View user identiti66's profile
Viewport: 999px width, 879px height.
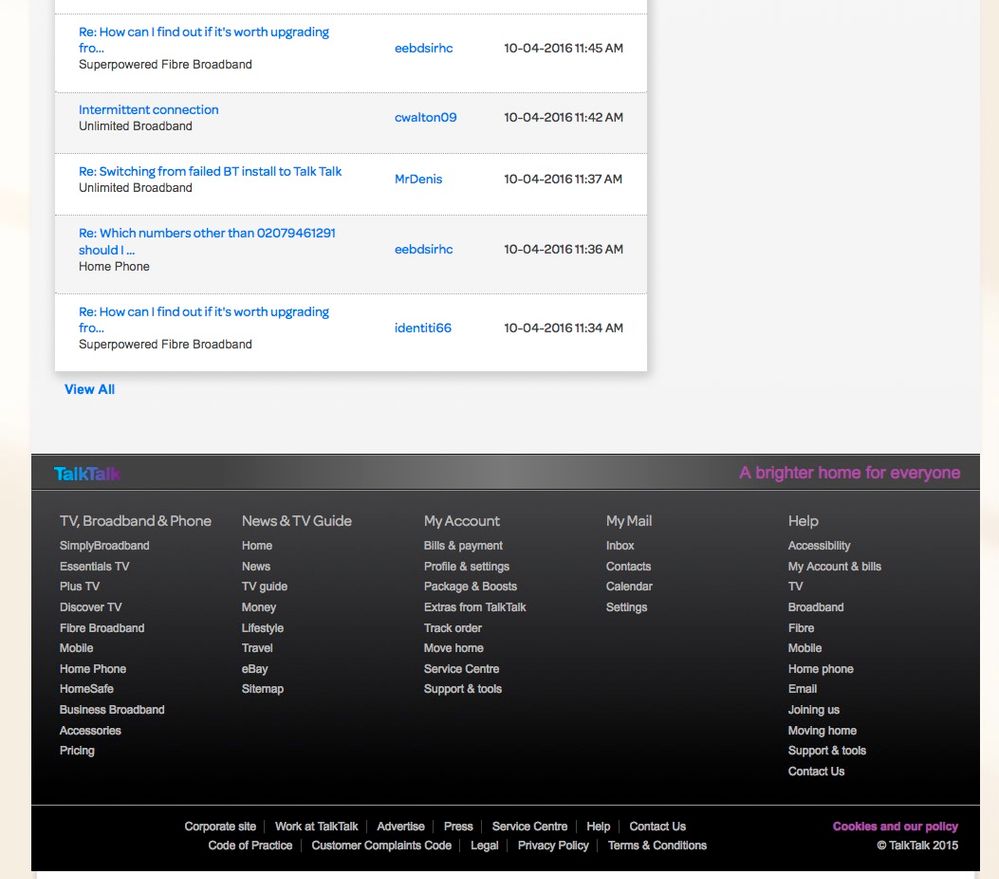click(423, 328)
